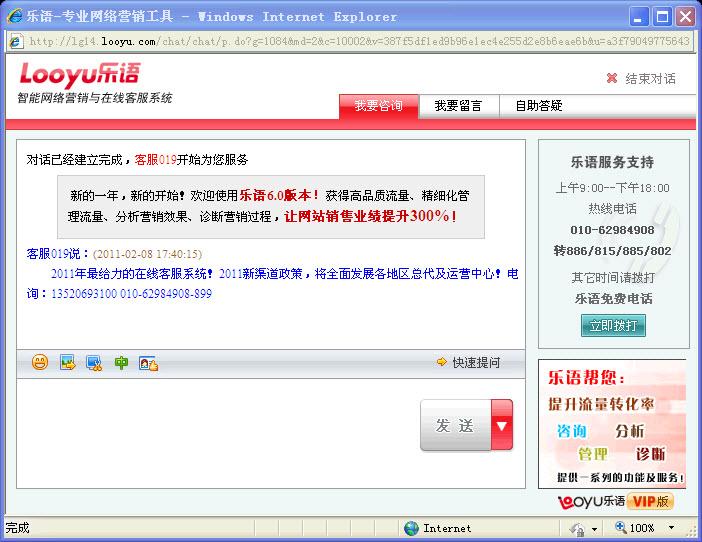Click the 快速提问 arrow icon
Screen dimensions: 702x542
pyautogui.click(x=442, y=362)
